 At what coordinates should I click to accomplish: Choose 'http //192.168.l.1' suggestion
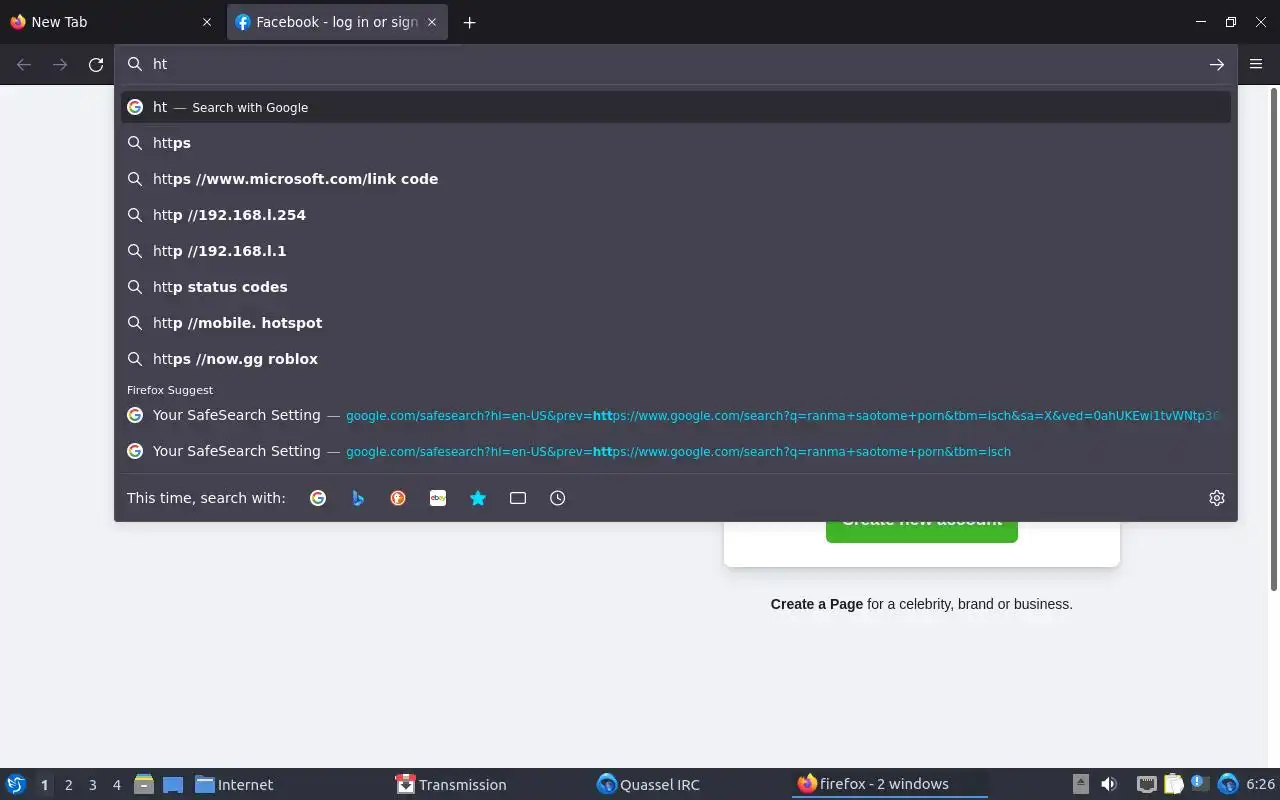click(676, 251)
